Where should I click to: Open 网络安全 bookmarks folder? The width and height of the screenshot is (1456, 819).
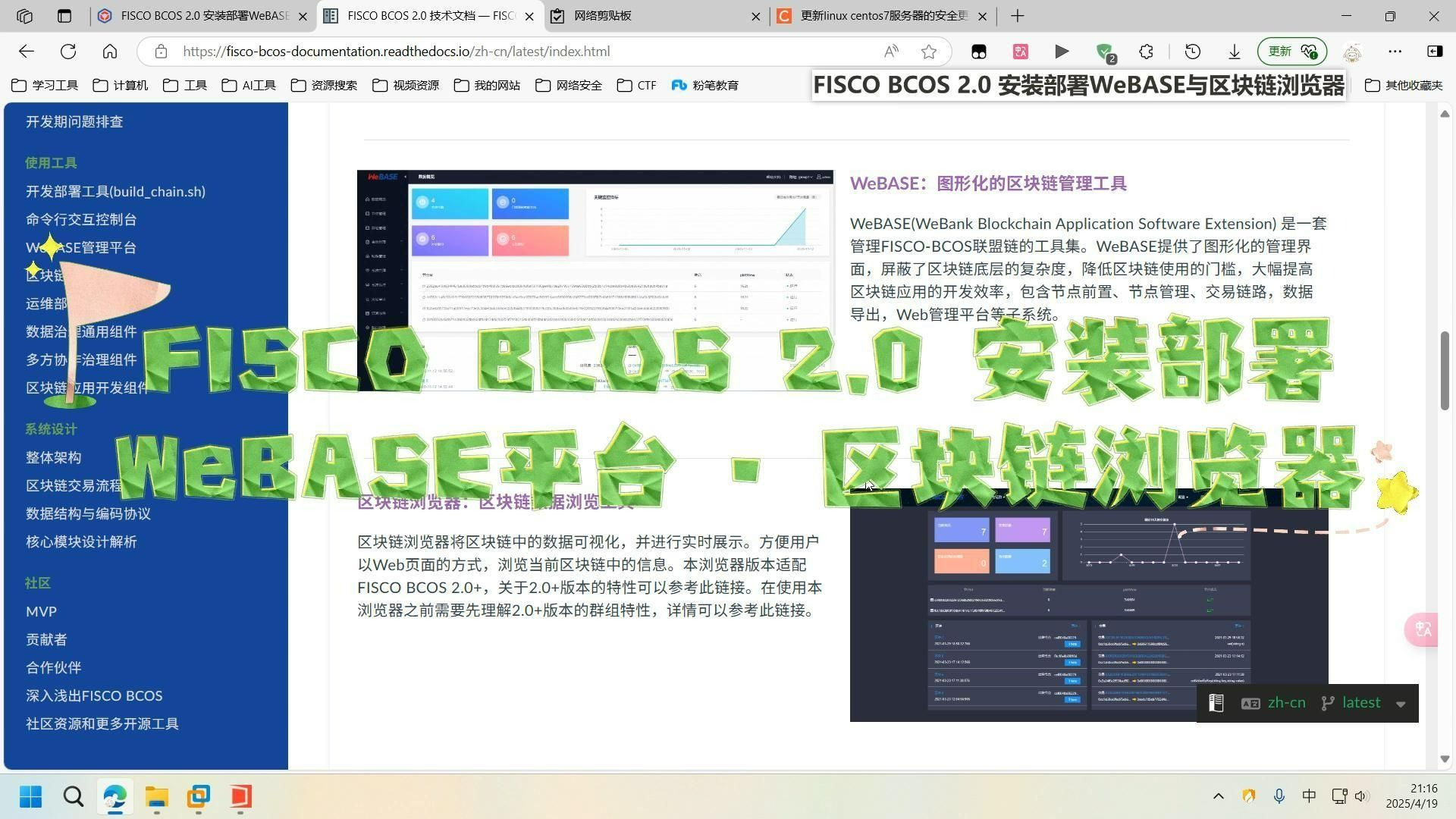point(569,86)
